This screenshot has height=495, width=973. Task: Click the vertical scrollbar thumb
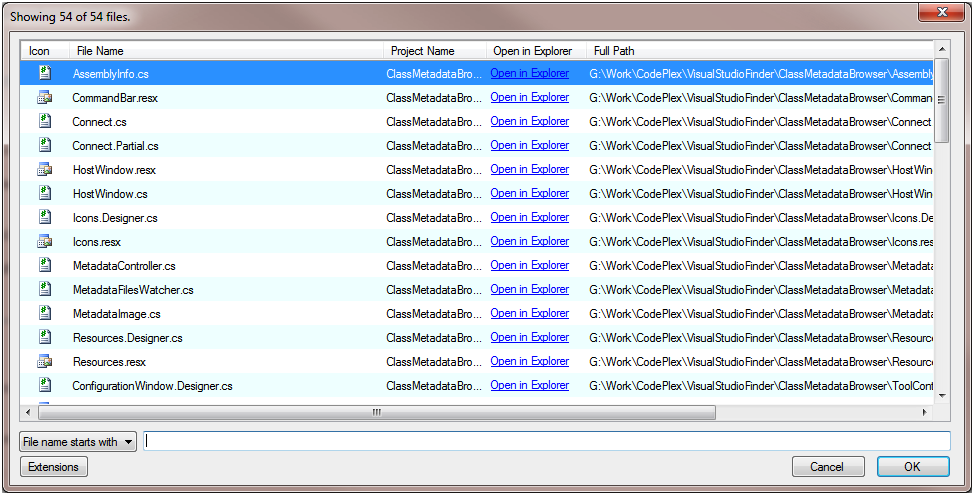coord(941,100)
